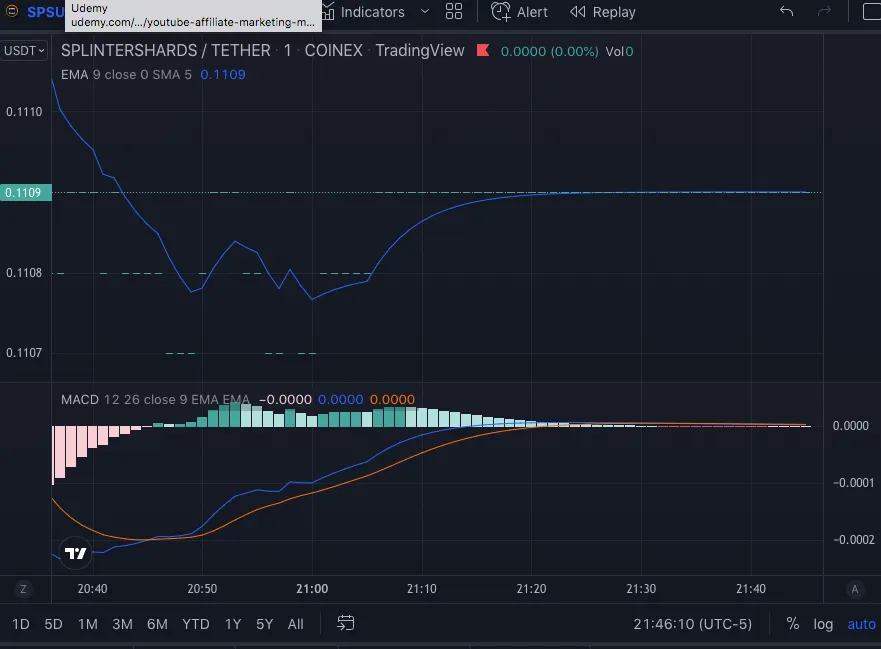The width and height of the screenshot is (881, 649).
Task: Click the 21:00 time axis label
Action: pyautogui.click(x=312, y=589)
